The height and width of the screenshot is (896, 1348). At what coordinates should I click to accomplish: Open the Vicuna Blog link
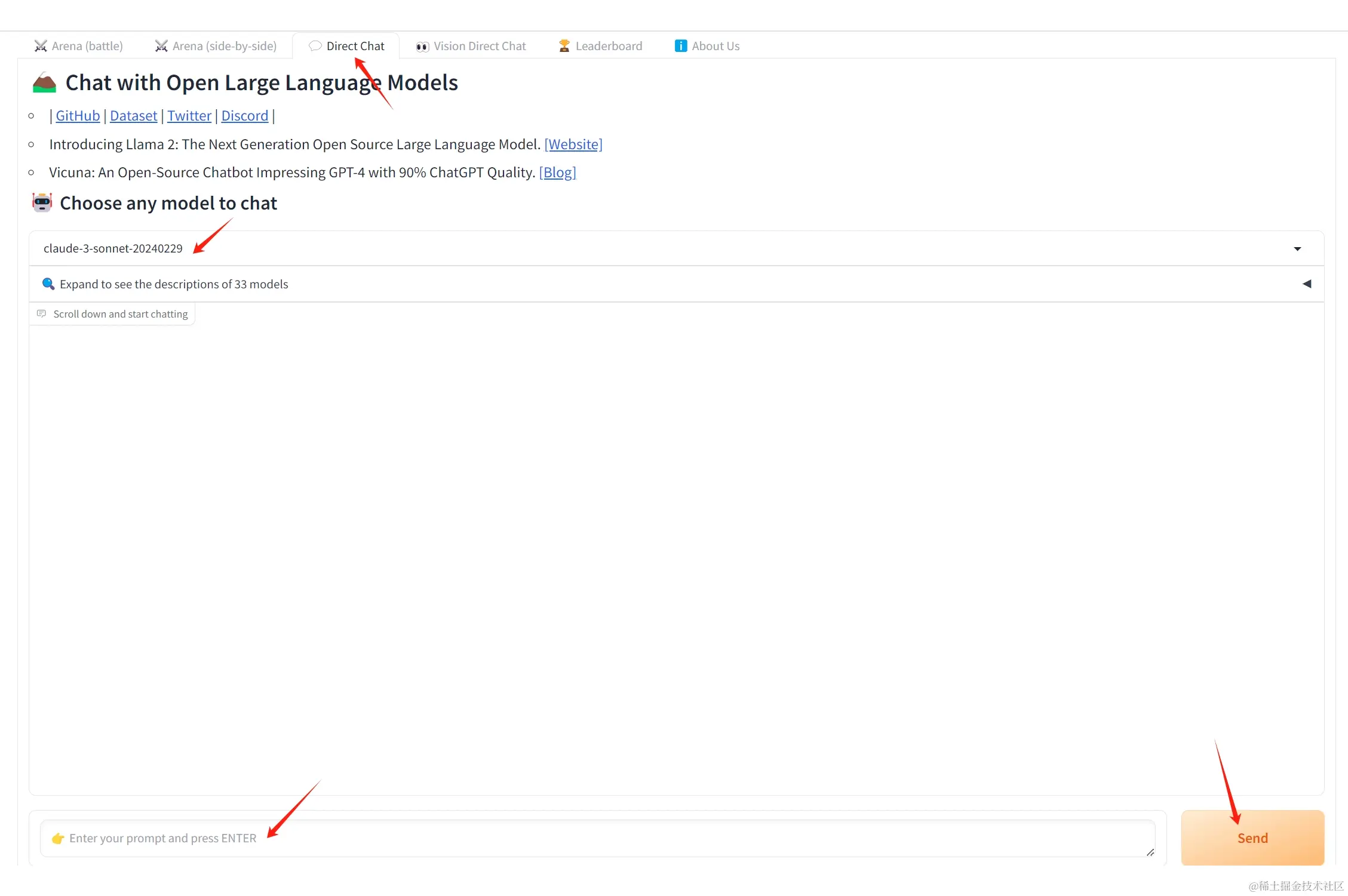pos(557,173)
